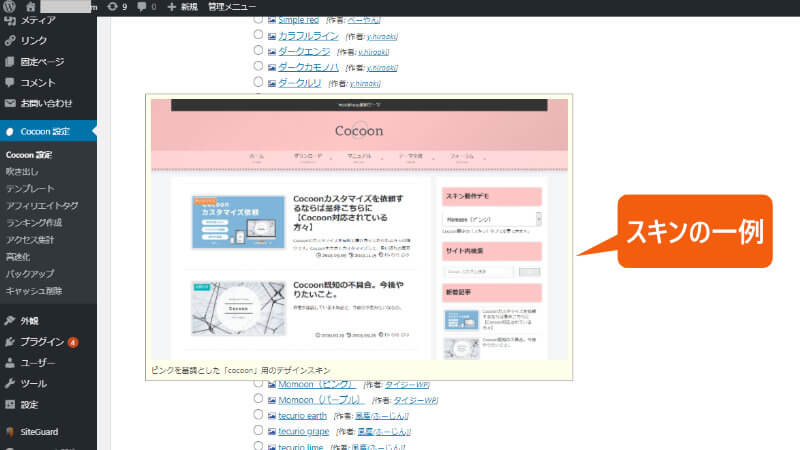Open author 風塵 link in tecurio earth row
The height and width of the screenshot is (450, 800).
(x=382, y=416)
